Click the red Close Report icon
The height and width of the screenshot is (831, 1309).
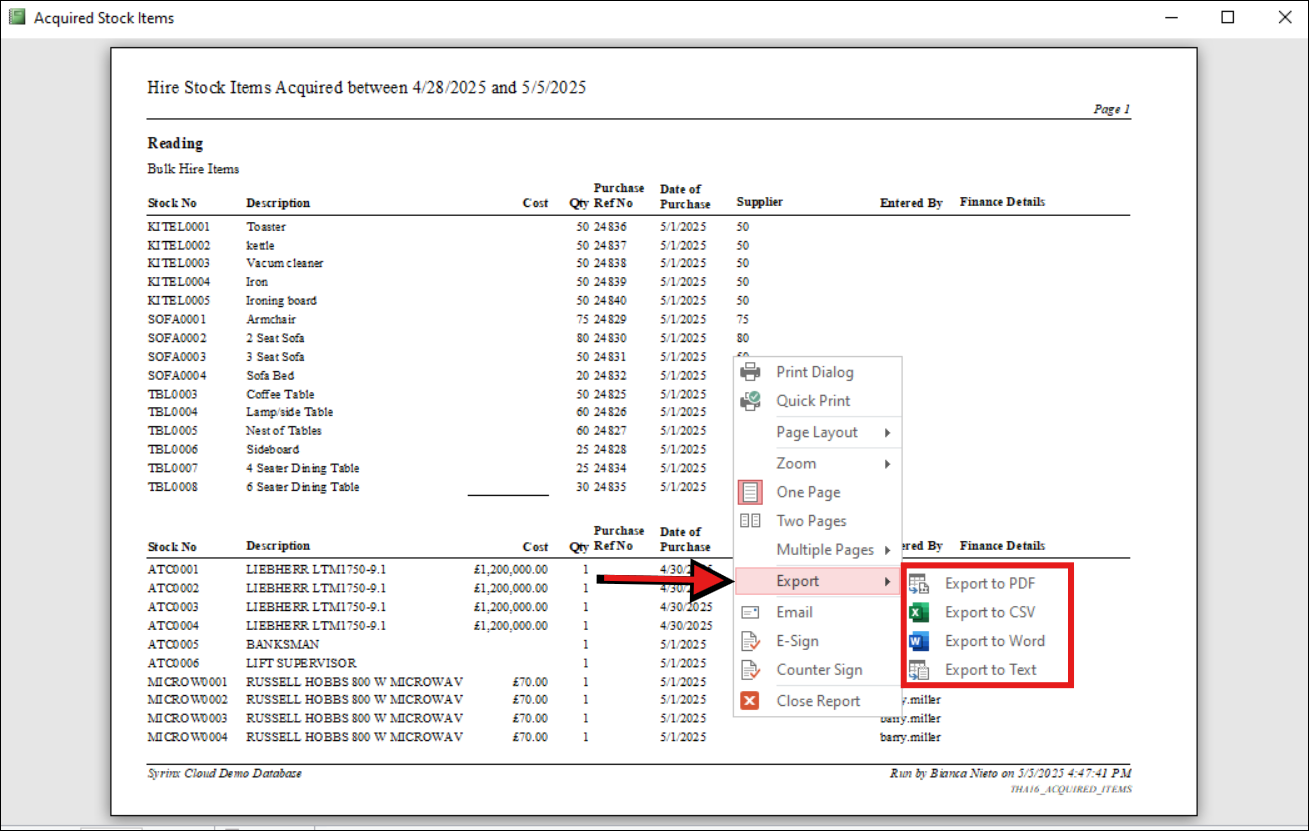point(748,700)
